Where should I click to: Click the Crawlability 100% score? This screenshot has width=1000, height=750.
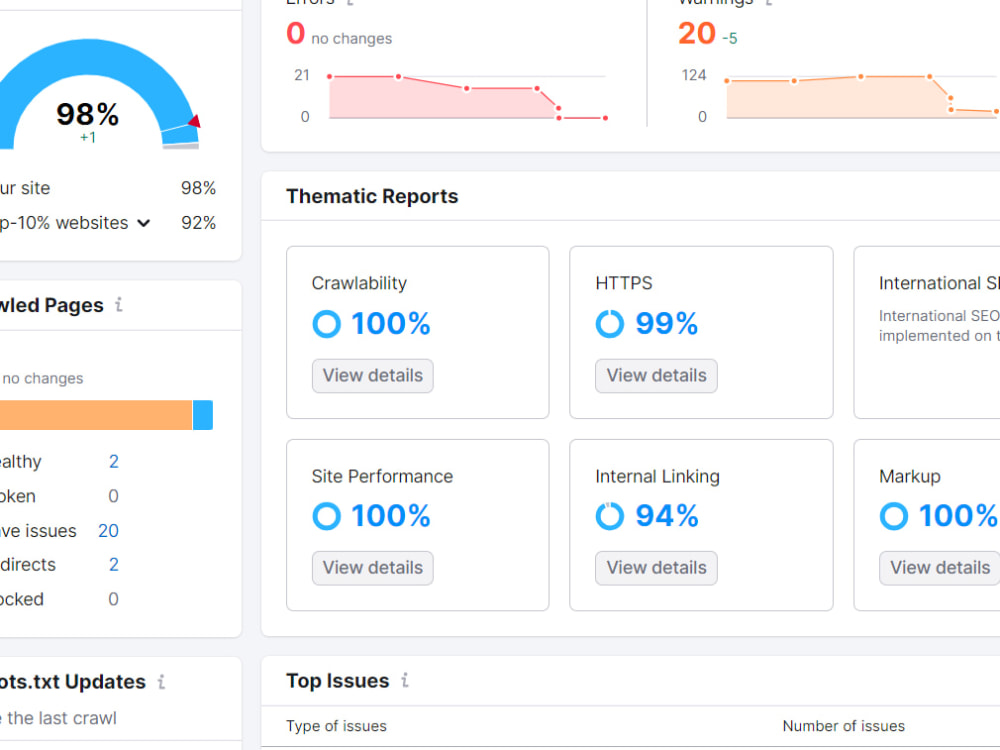[x=391, y=323]
